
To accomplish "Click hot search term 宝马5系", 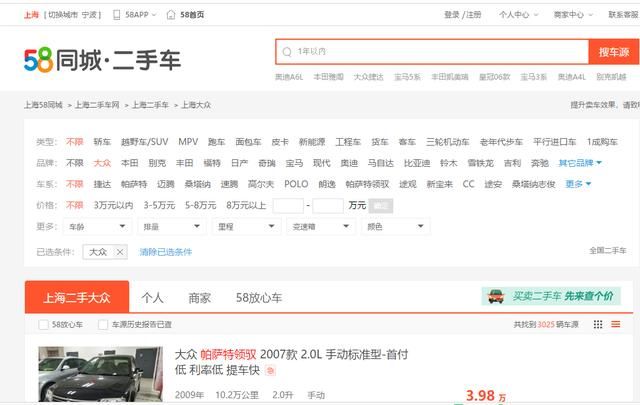I will tap(407, 77).
